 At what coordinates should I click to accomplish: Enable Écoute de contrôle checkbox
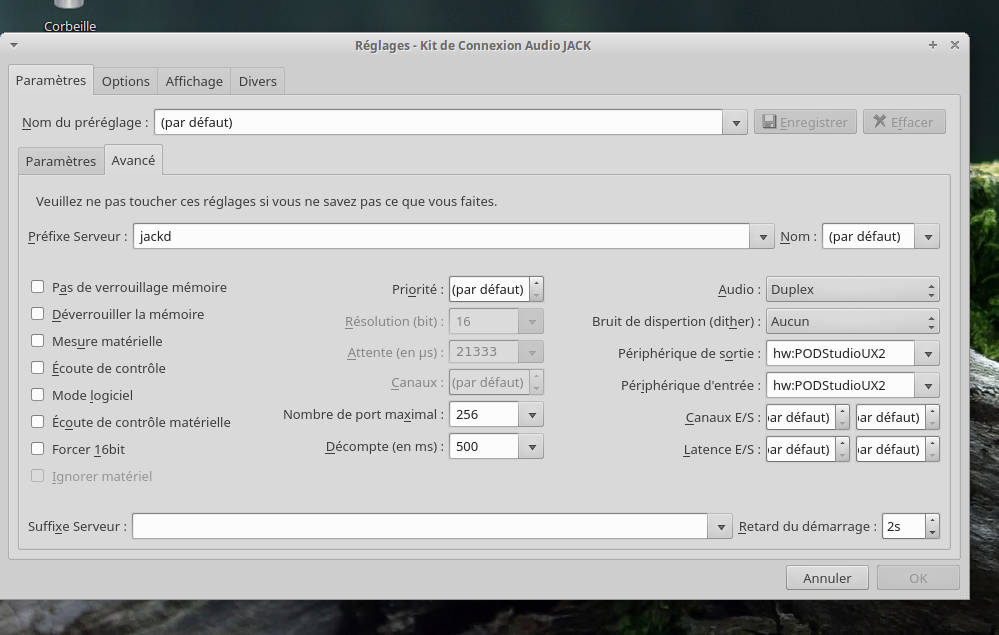click(x=38, y=367)
